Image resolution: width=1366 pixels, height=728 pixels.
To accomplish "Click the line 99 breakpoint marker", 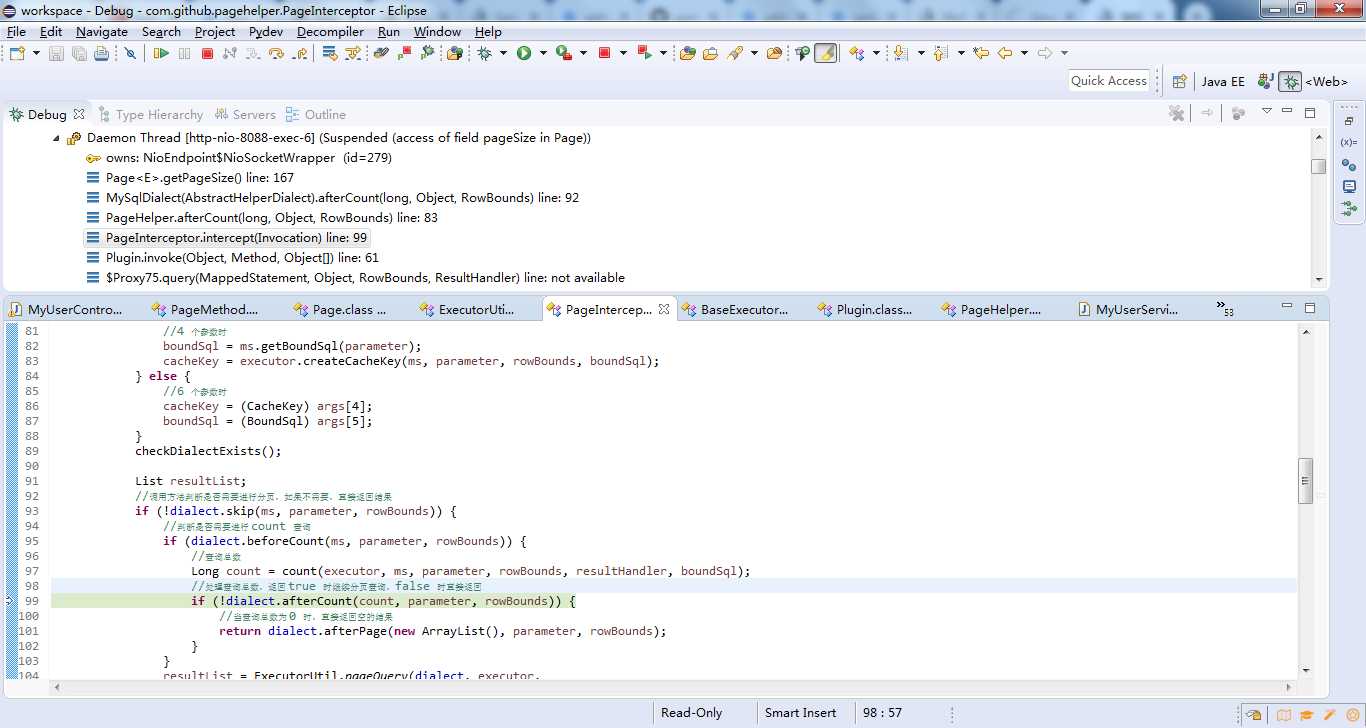I will (11, 601).
